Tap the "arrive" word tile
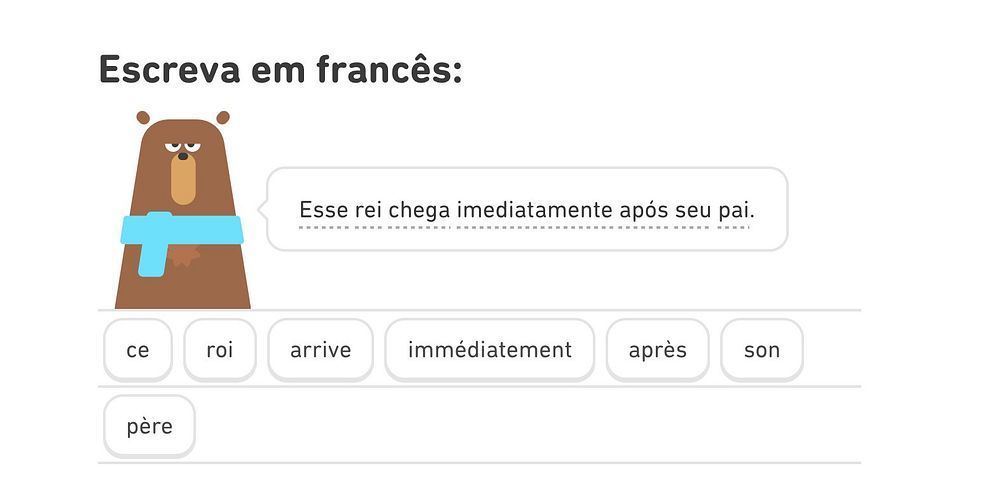1000x483 pixels. point(321,350)
